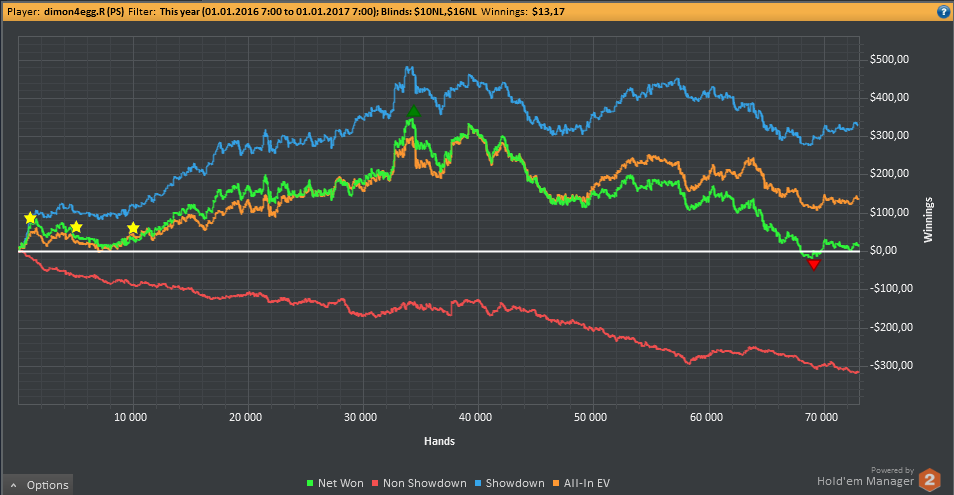
Task: Click the Powered by text
Action: (x=892, y=470)
